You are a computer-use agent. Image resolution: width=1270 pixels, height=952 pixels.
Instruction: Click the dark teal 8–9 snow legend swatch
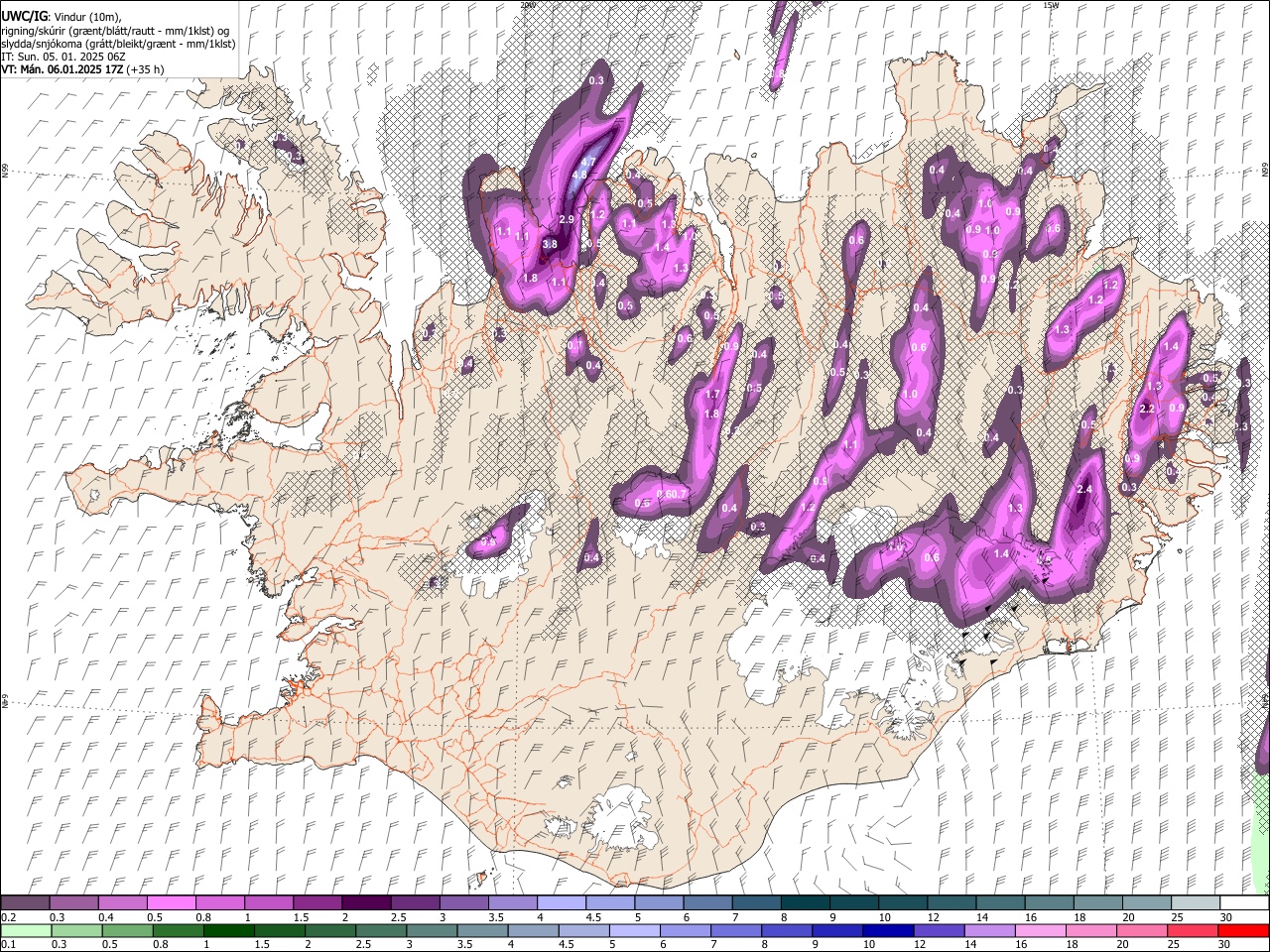[805, 903]
